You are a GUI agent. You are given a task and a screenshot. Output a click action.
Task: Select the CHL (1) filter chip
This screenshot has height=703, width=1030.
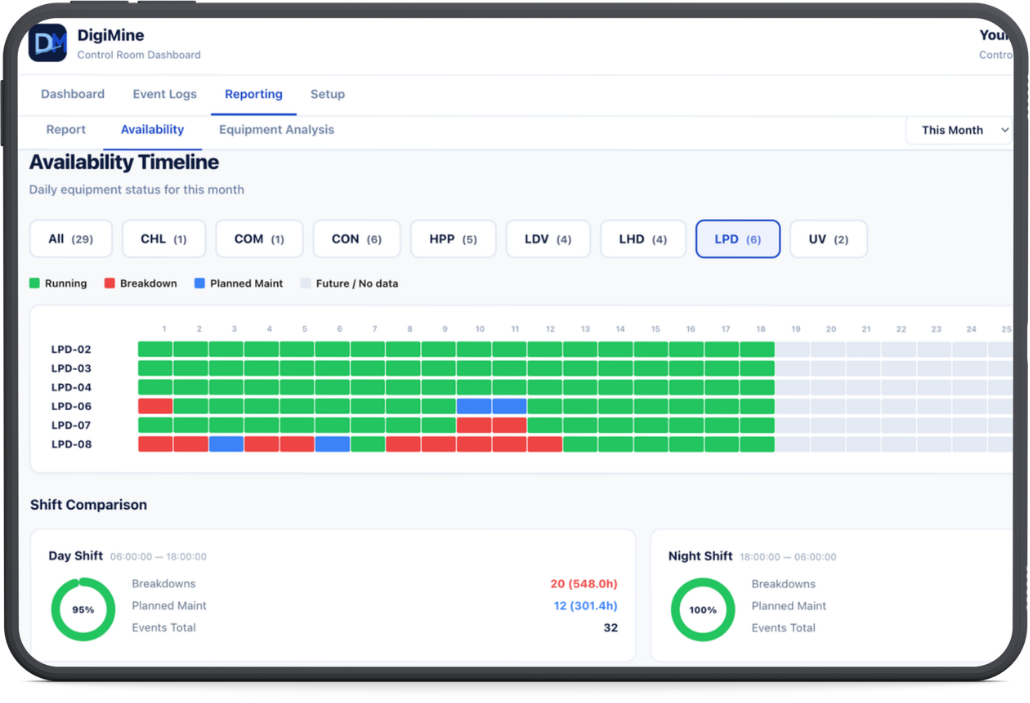point(164,239)
